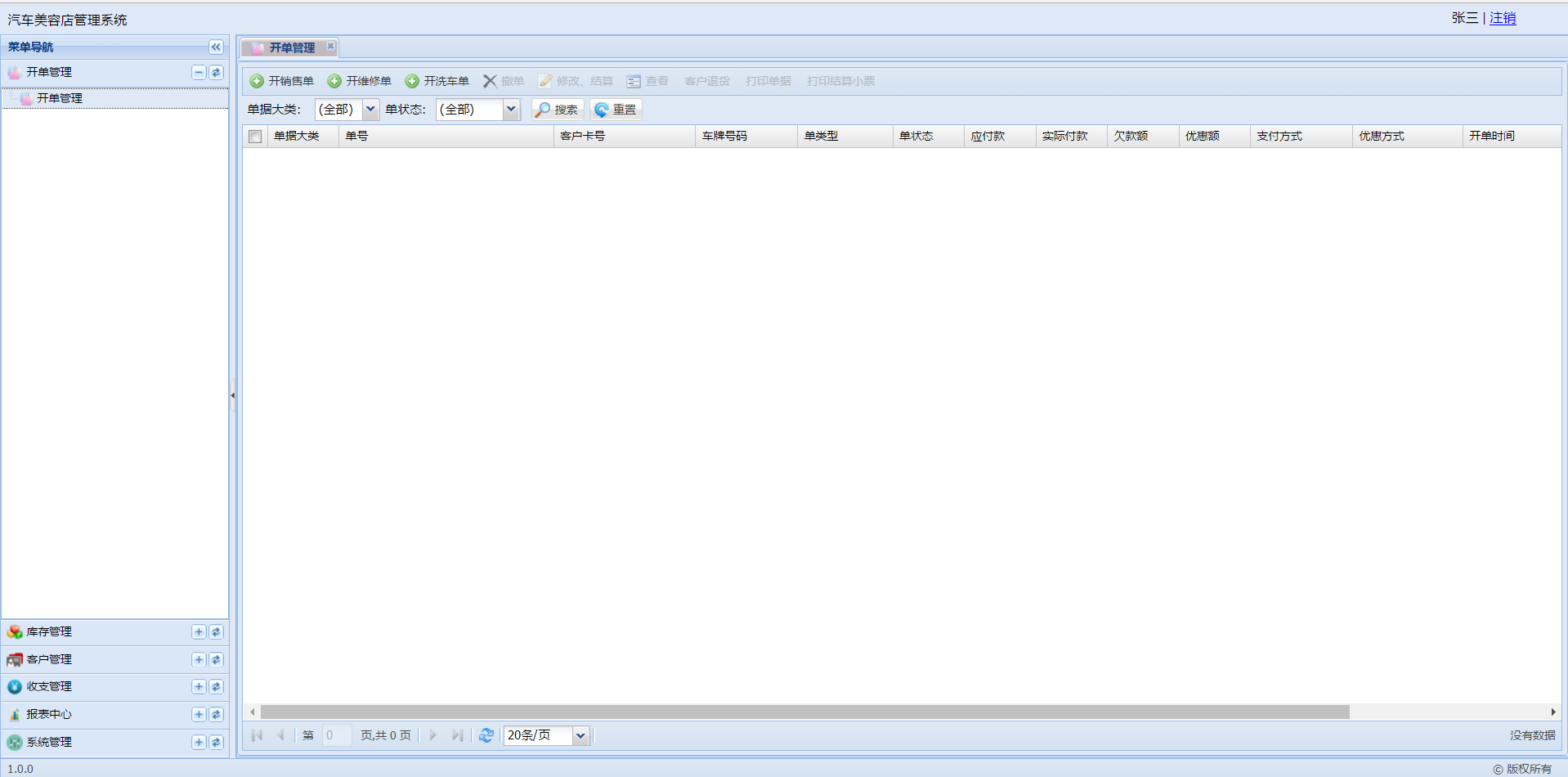Go to the first page

click(257, 735)
